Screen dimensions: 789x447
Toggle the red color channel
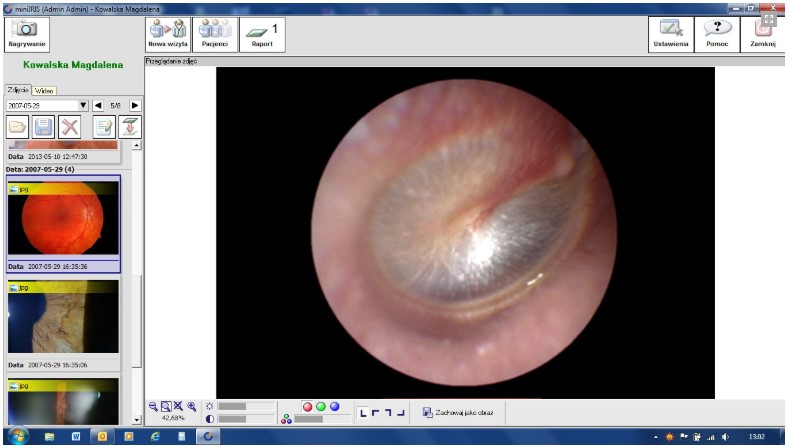307,407
